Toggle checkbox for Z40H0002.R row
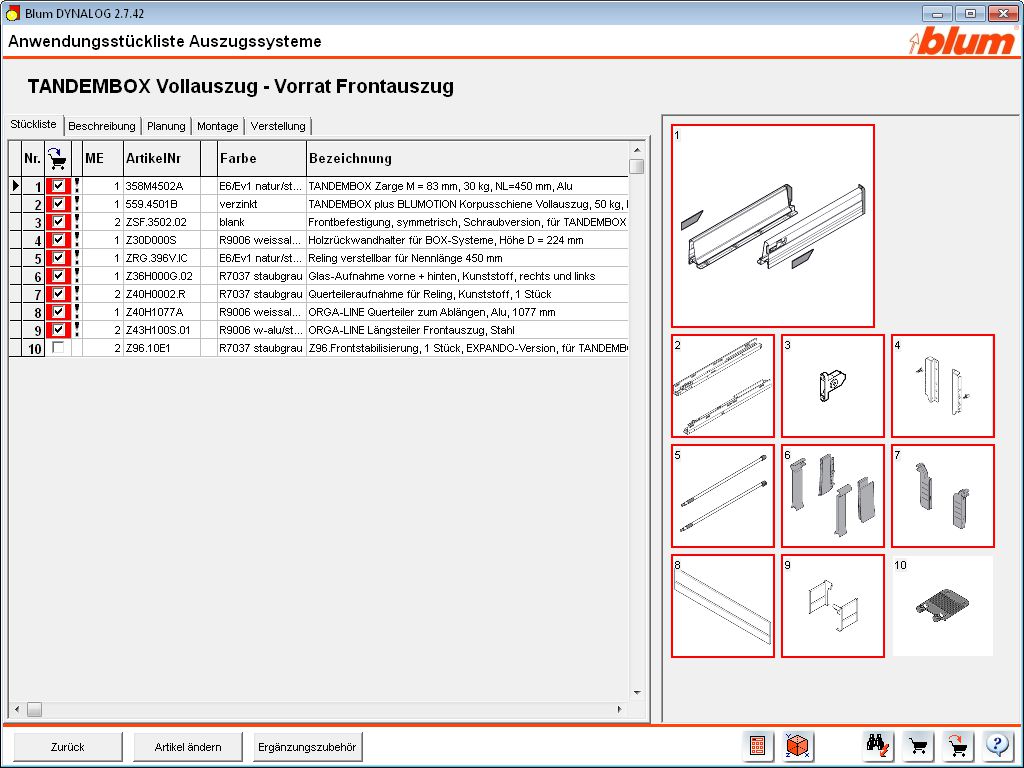This screenshot has height=768, width=1024. coord(58,293)
